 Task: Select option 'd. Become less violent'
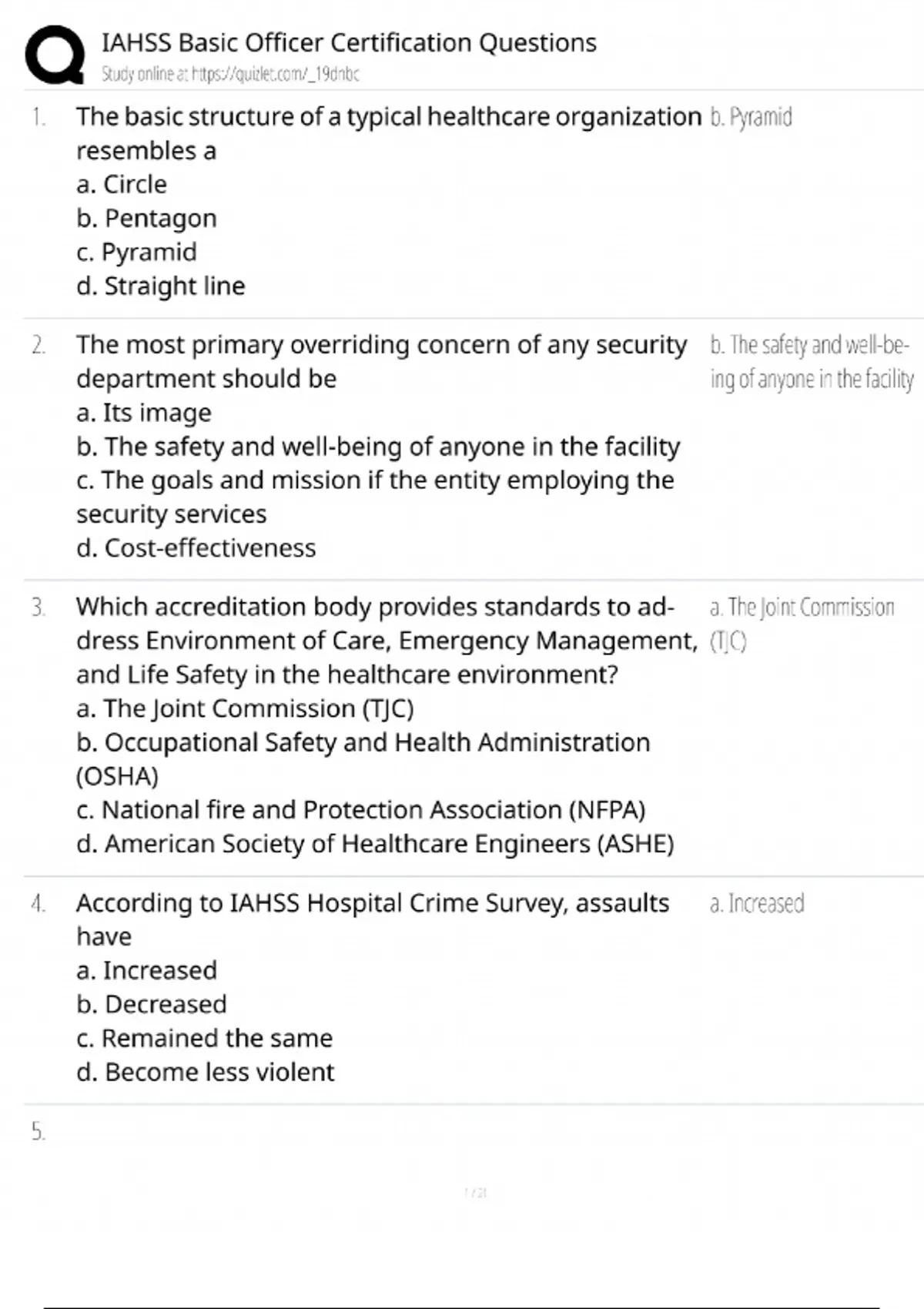[206, 1073]
